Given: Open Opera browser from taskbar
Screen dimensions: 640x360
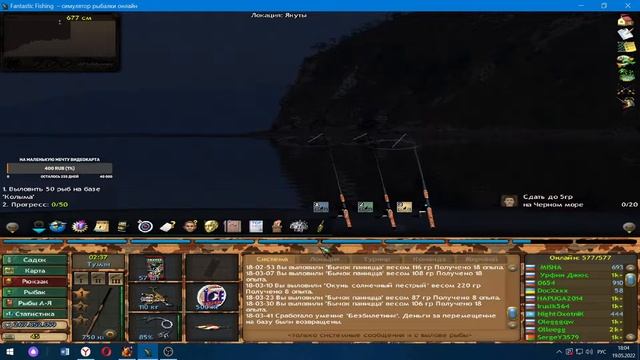Looking at the screenshot, I should [106, 352].
